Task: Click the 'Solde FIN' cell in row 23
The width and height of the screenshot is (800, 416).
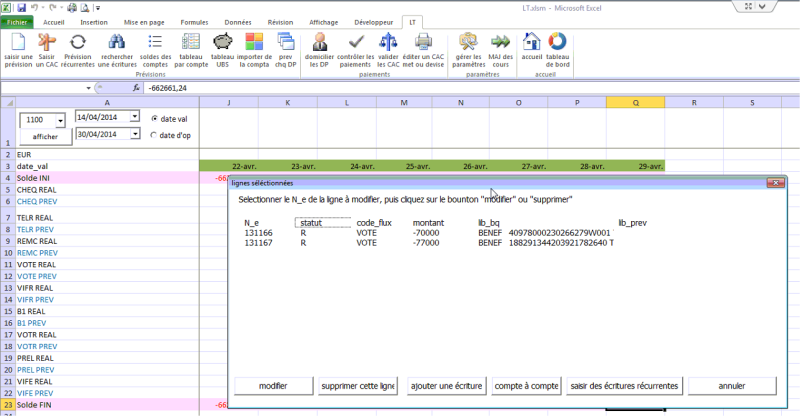Action: pyautogui.click(x=107, y=405)
